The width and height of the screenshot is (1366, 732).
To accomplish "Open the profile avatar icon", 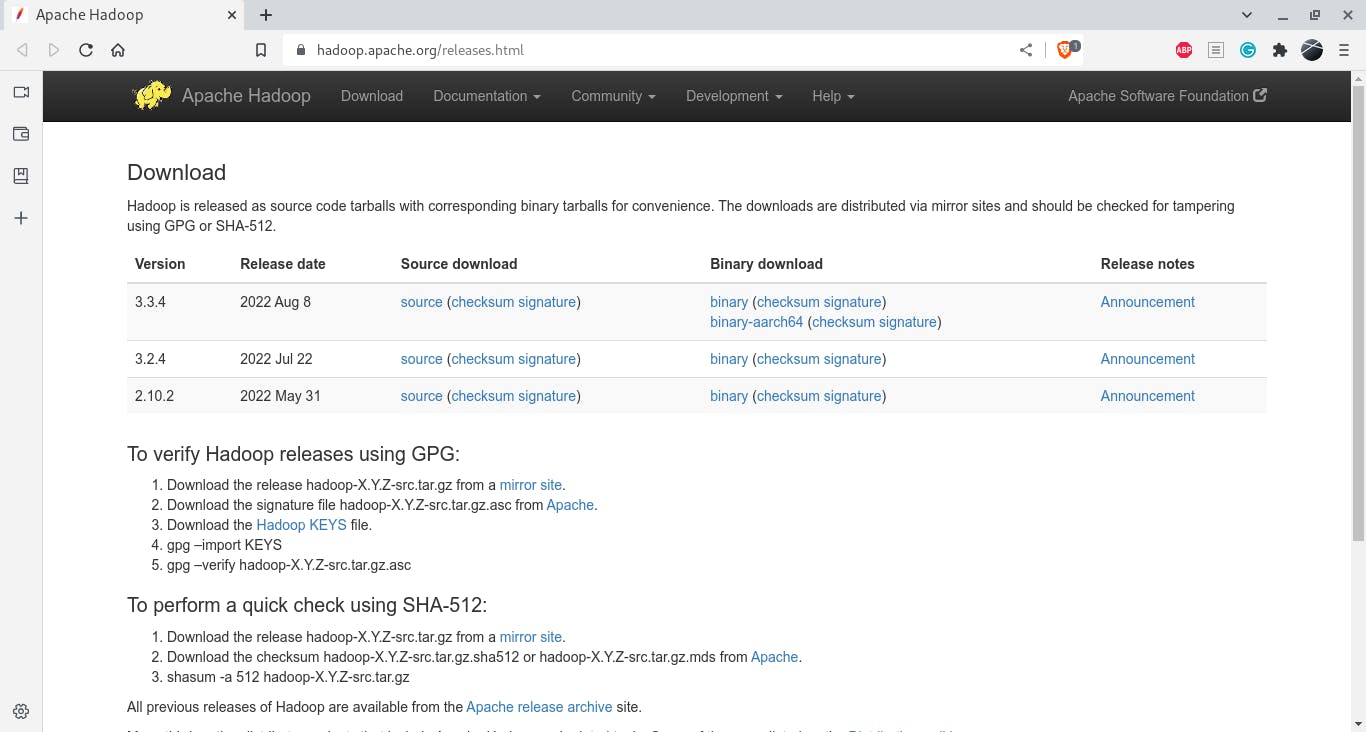I will pyautogui.click(x=1312, y=50).
